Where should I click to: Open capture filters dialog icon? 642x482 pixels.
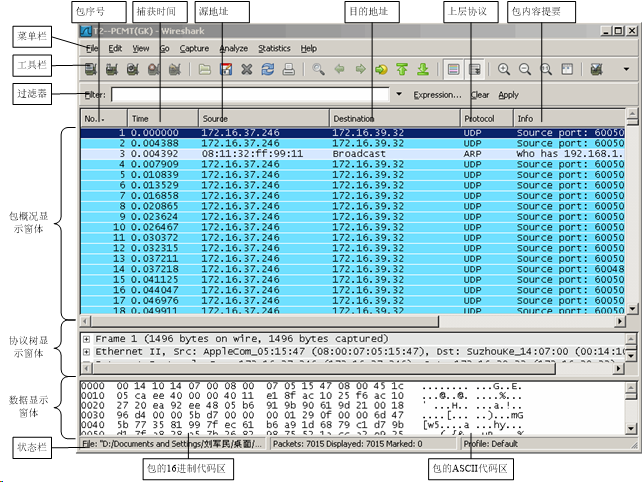[597, 69]
